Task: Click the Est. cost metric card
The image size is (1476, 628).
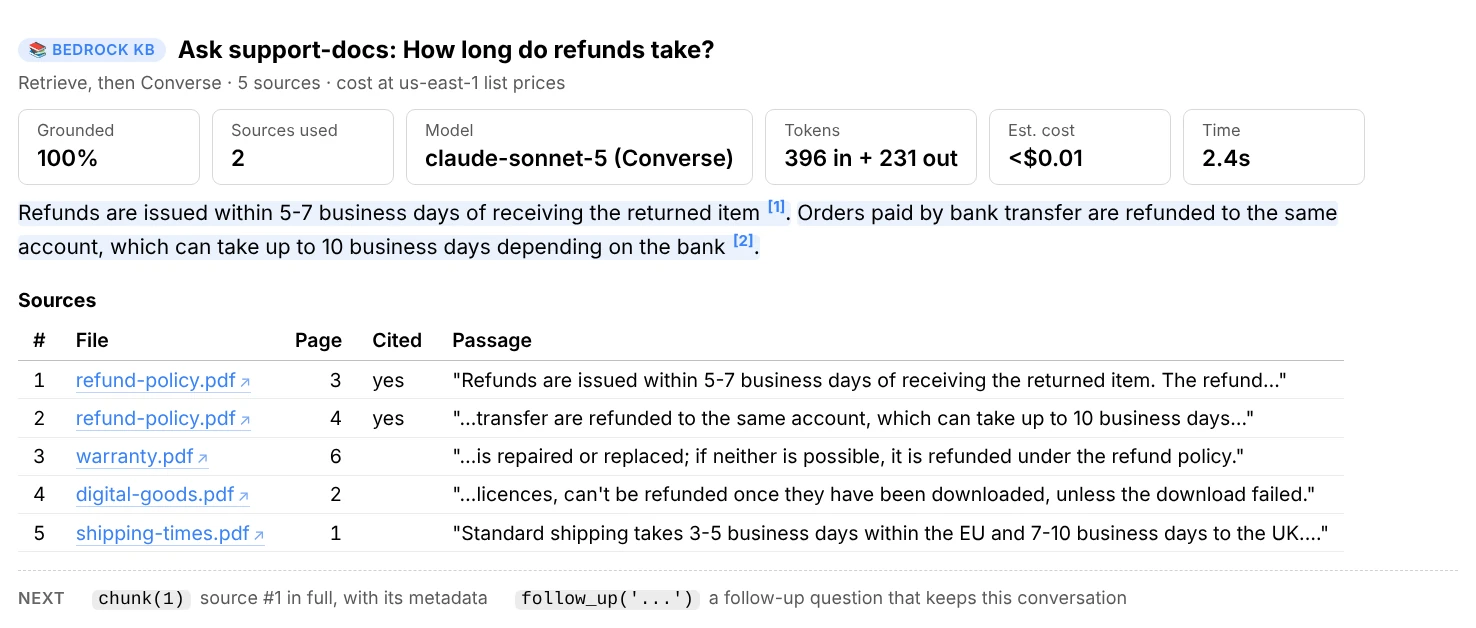Action: click(x=1080, y=147)
